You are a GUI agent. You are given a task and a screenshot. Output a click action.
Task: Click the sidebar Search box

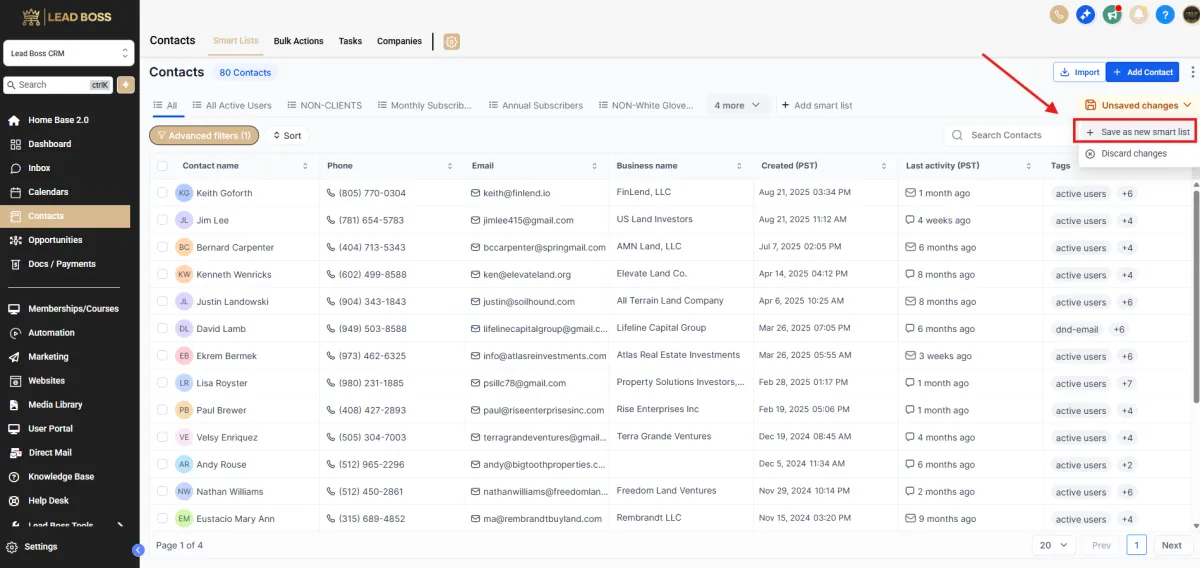[59, 85]
